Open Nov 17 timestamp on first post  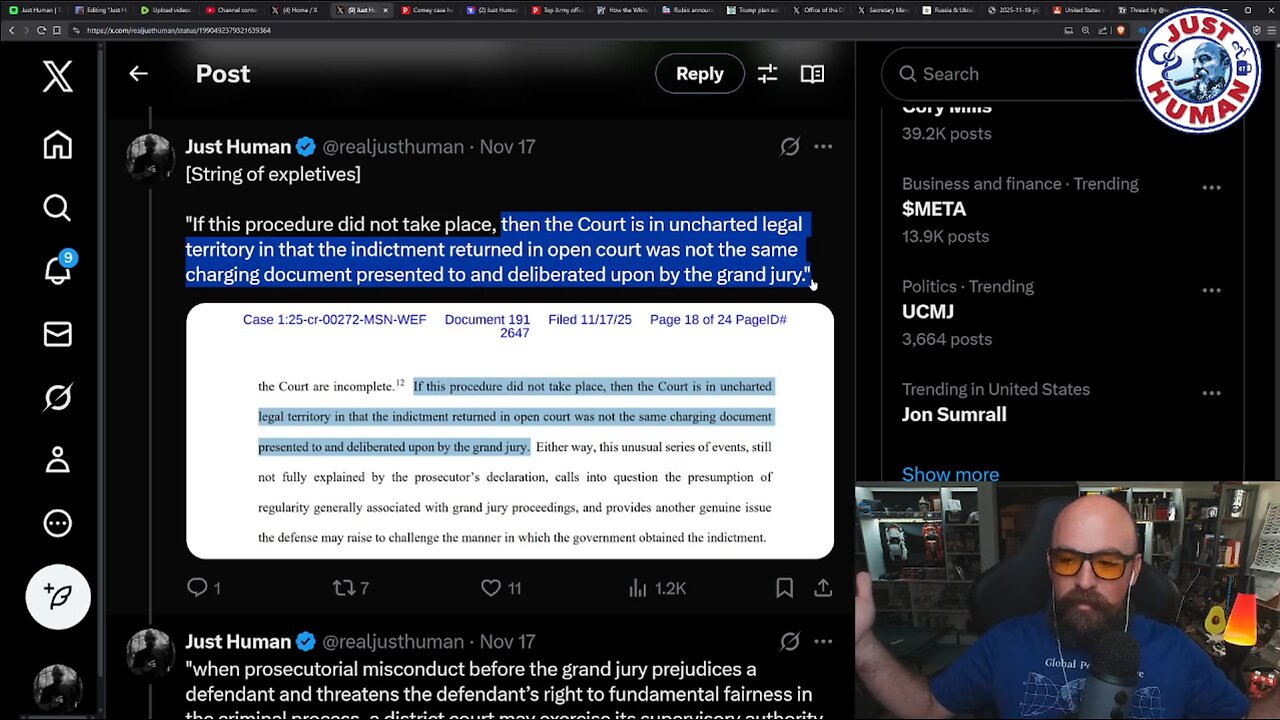coord(507,147)
